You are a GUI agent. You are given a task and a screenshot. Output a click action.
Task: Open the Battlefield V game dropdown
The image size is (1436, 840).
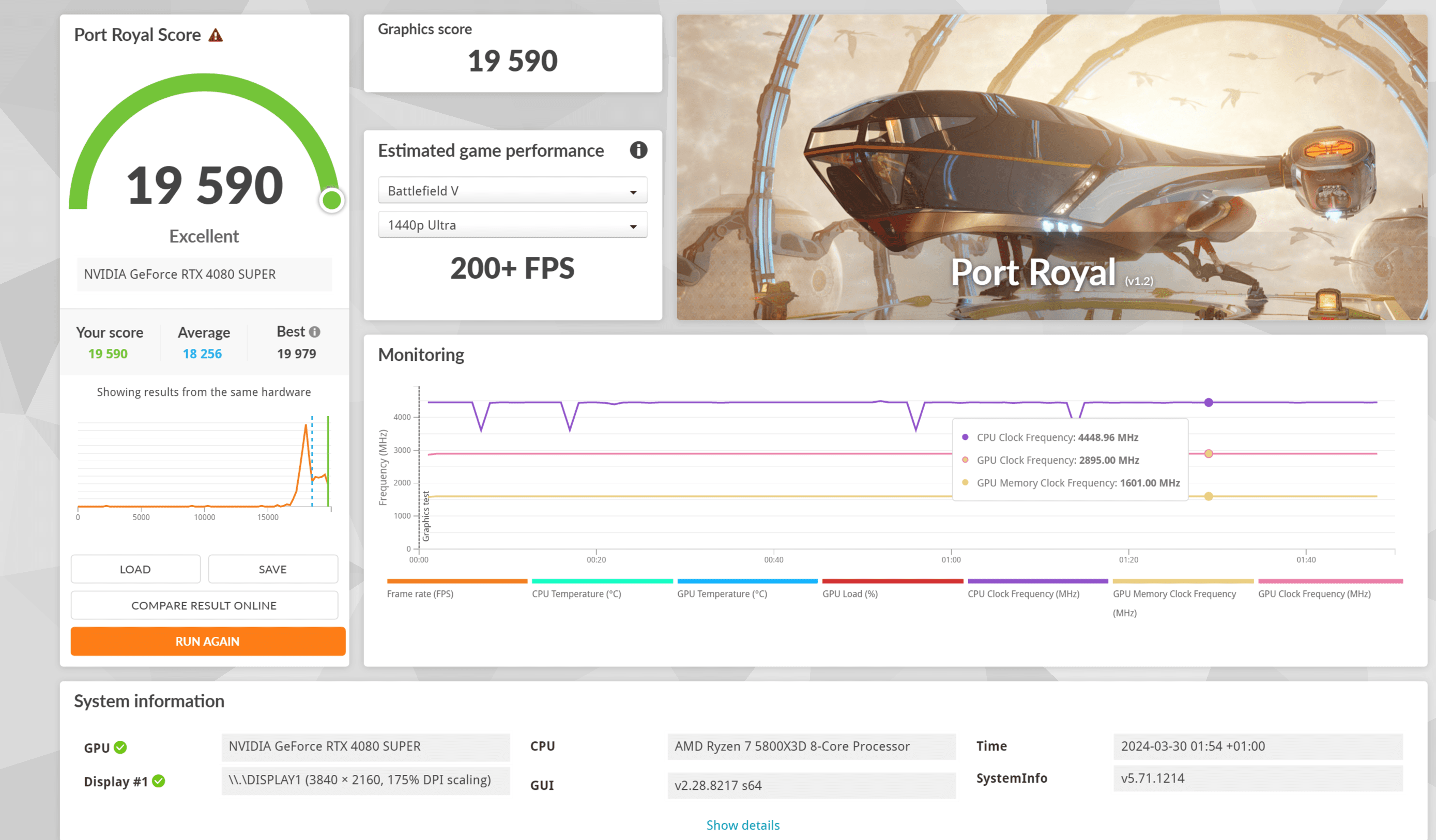pyautogui.click(x=512, y=191)
